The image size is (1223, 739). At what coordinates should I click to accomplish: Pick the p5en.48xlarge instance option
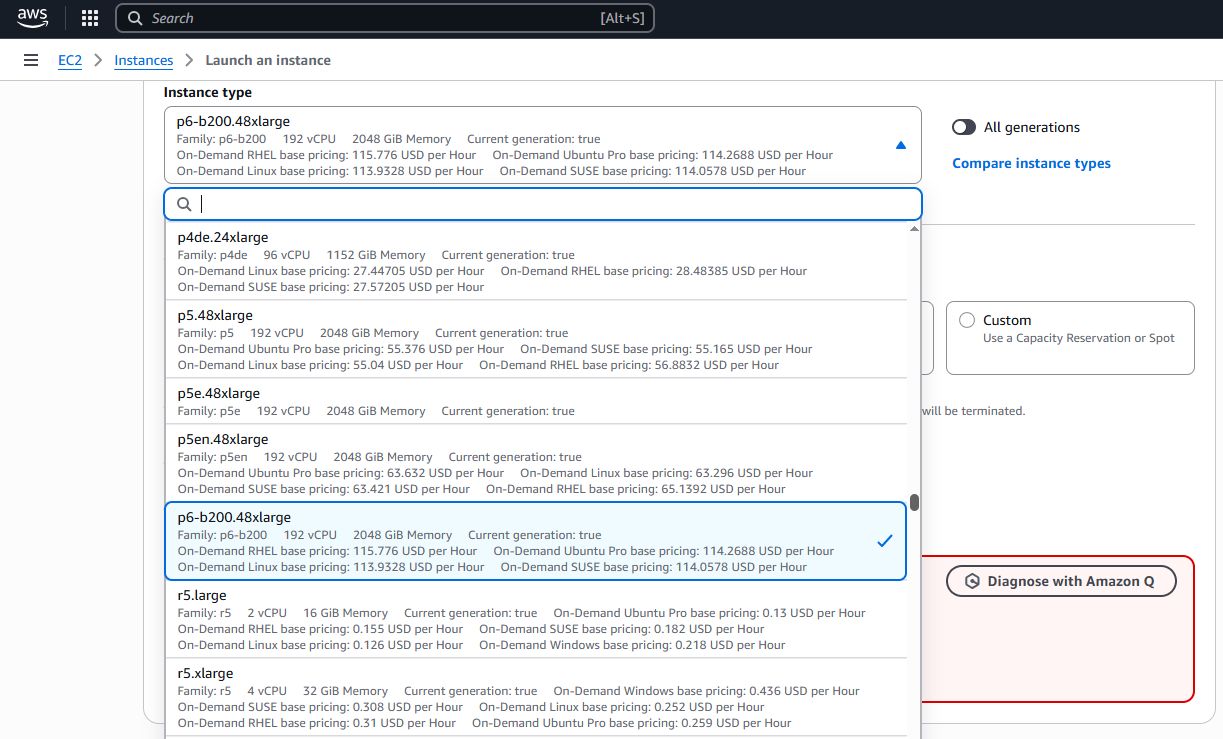pos(536,463)
